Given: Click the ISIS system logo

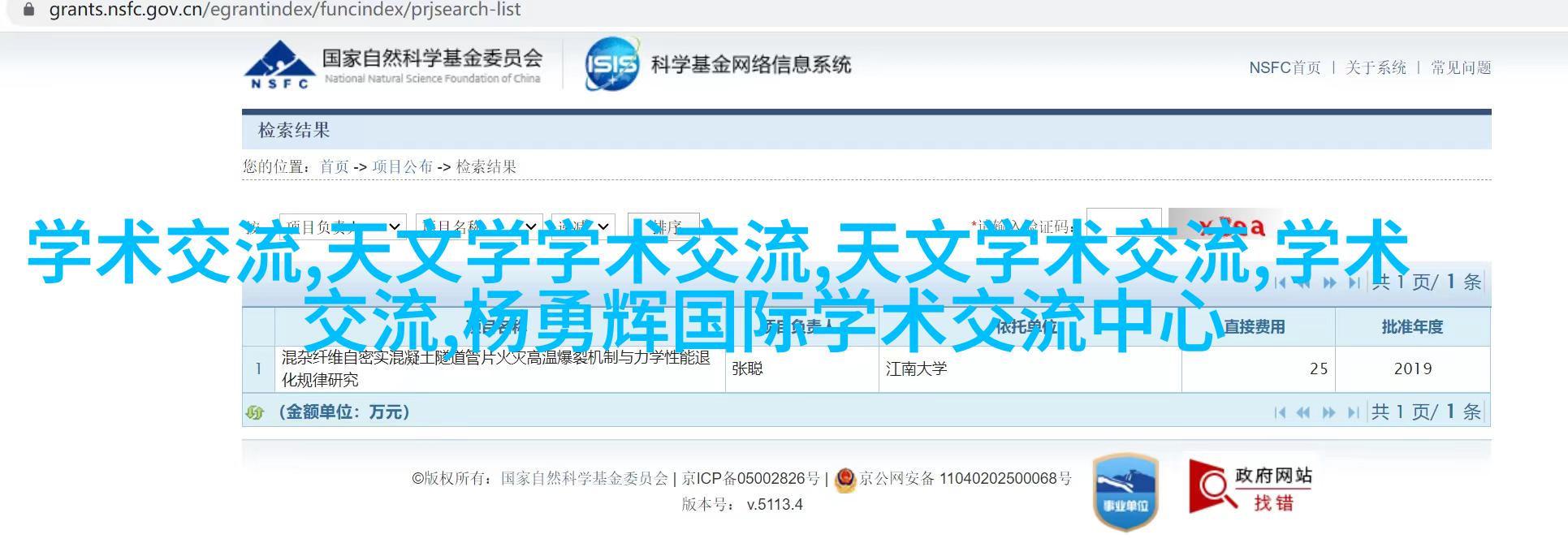Looking at the screenshot, I should (611, 64).
